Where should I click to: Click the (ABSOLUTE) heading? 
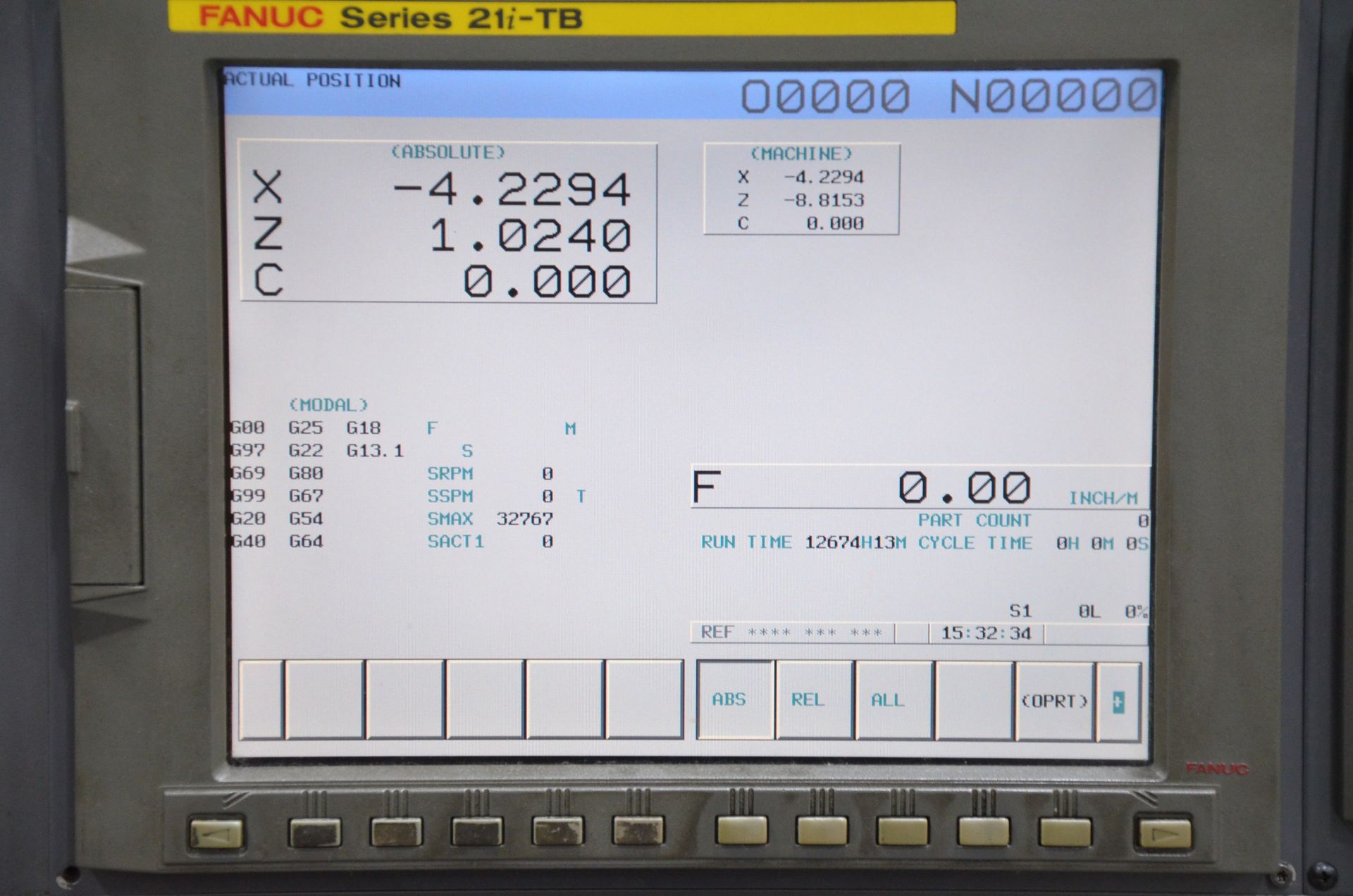448,152
